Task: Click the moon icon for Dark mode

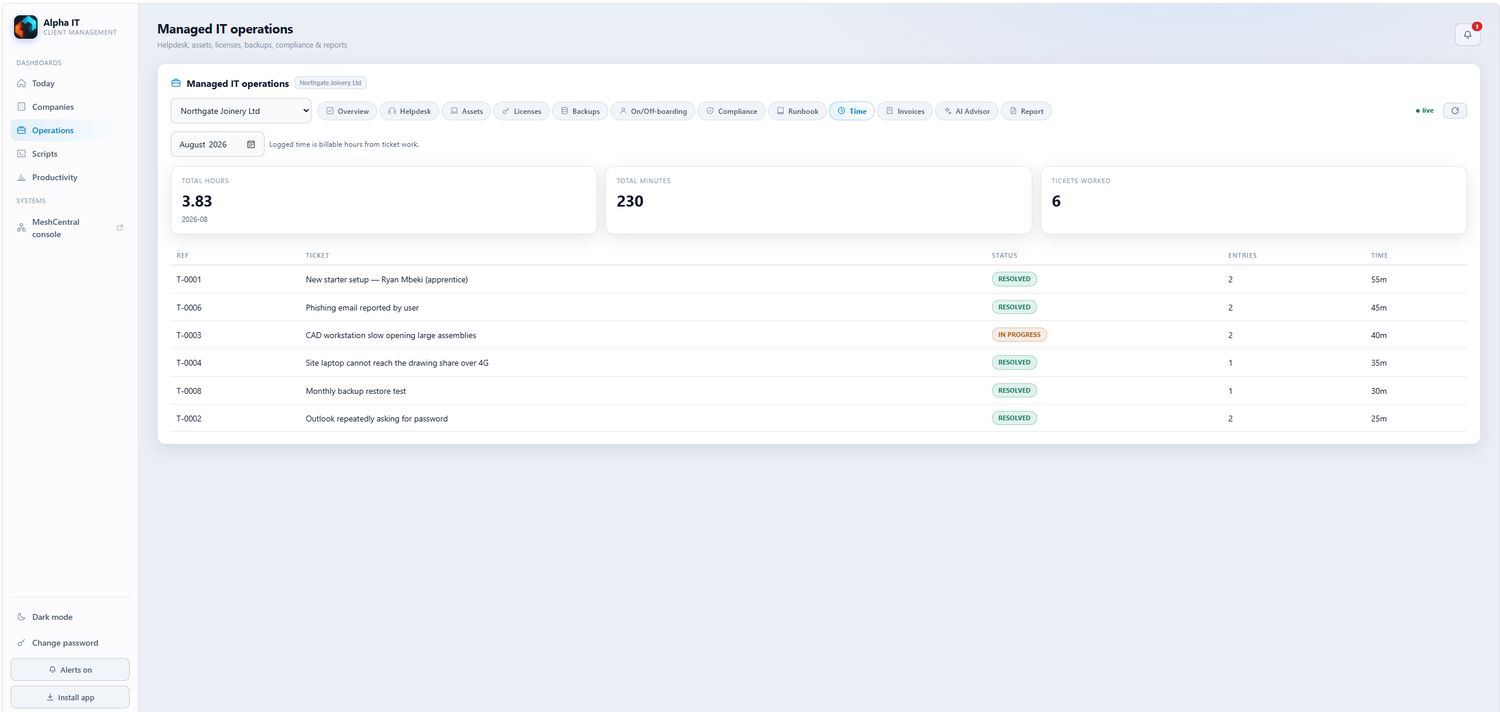Action: [x=22, y=617]
